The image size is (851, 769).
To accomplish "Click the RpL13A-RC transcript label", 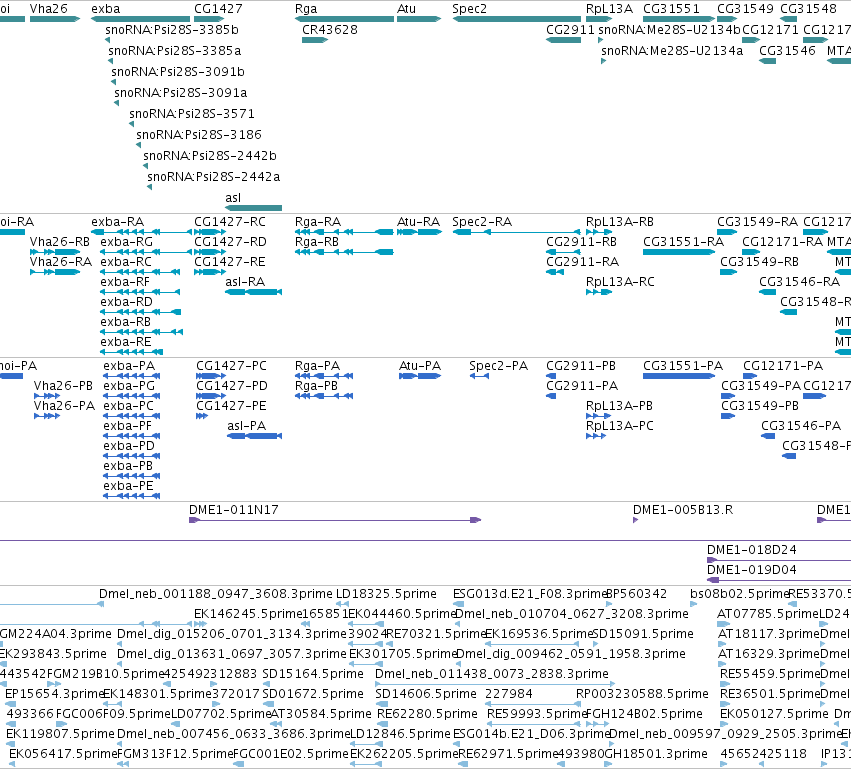I will (x=620, y=282).
